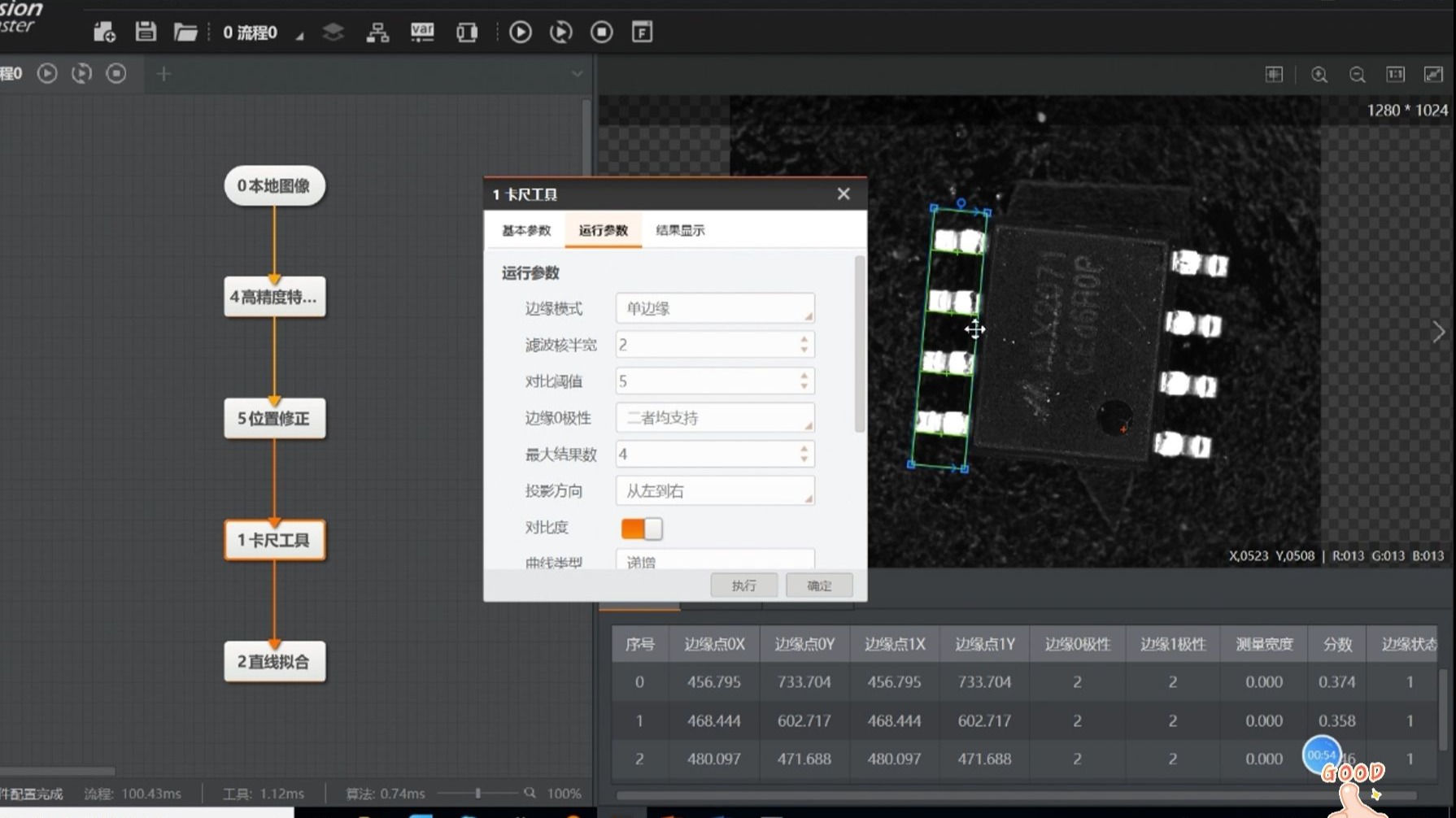This screenshot has height=818, width=1456.
Task: Show the next image with right arrow
Action: [1438, 331]
